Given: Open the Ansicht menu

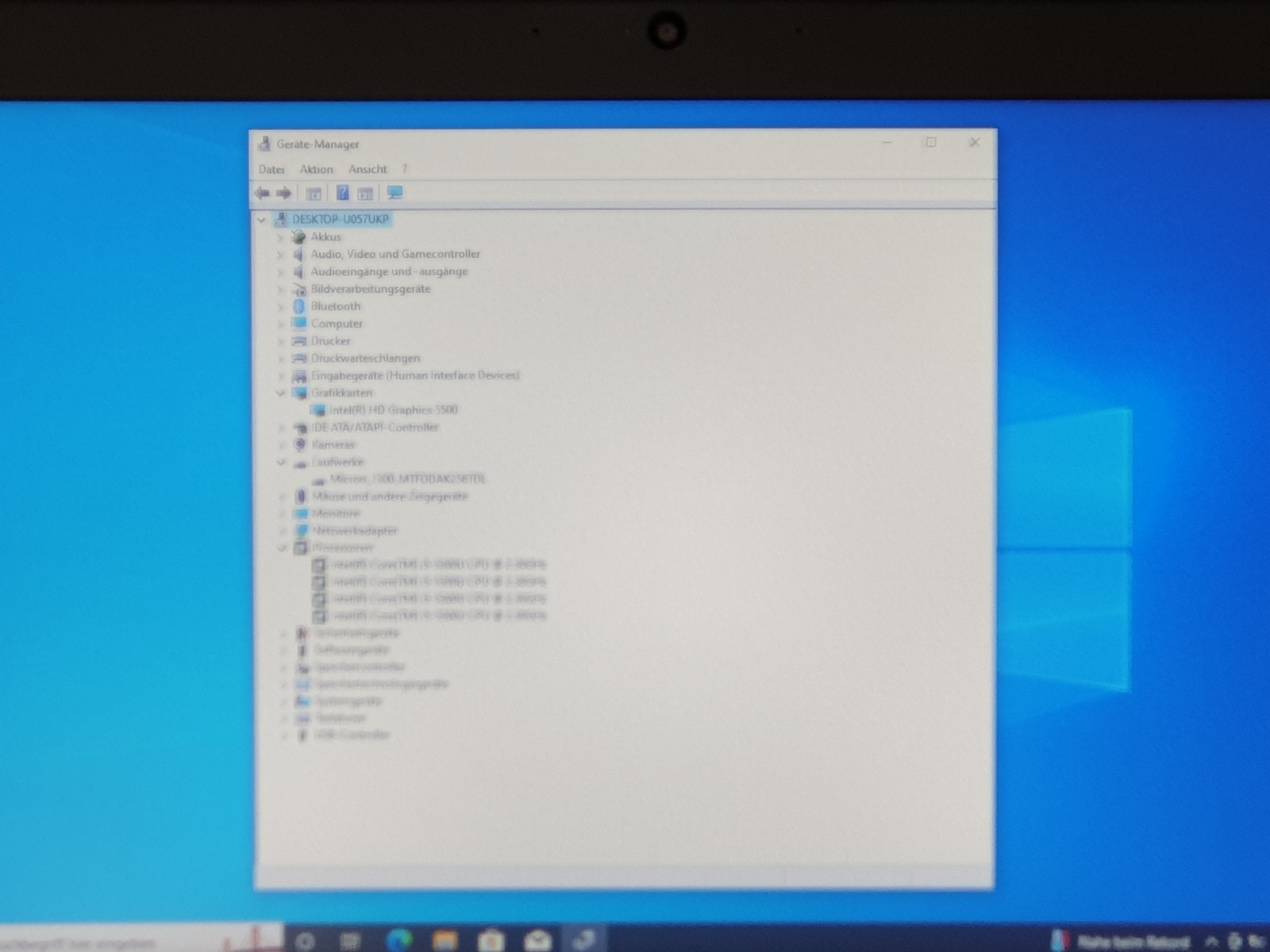Looking at the screenshot, I should [368, 169].
